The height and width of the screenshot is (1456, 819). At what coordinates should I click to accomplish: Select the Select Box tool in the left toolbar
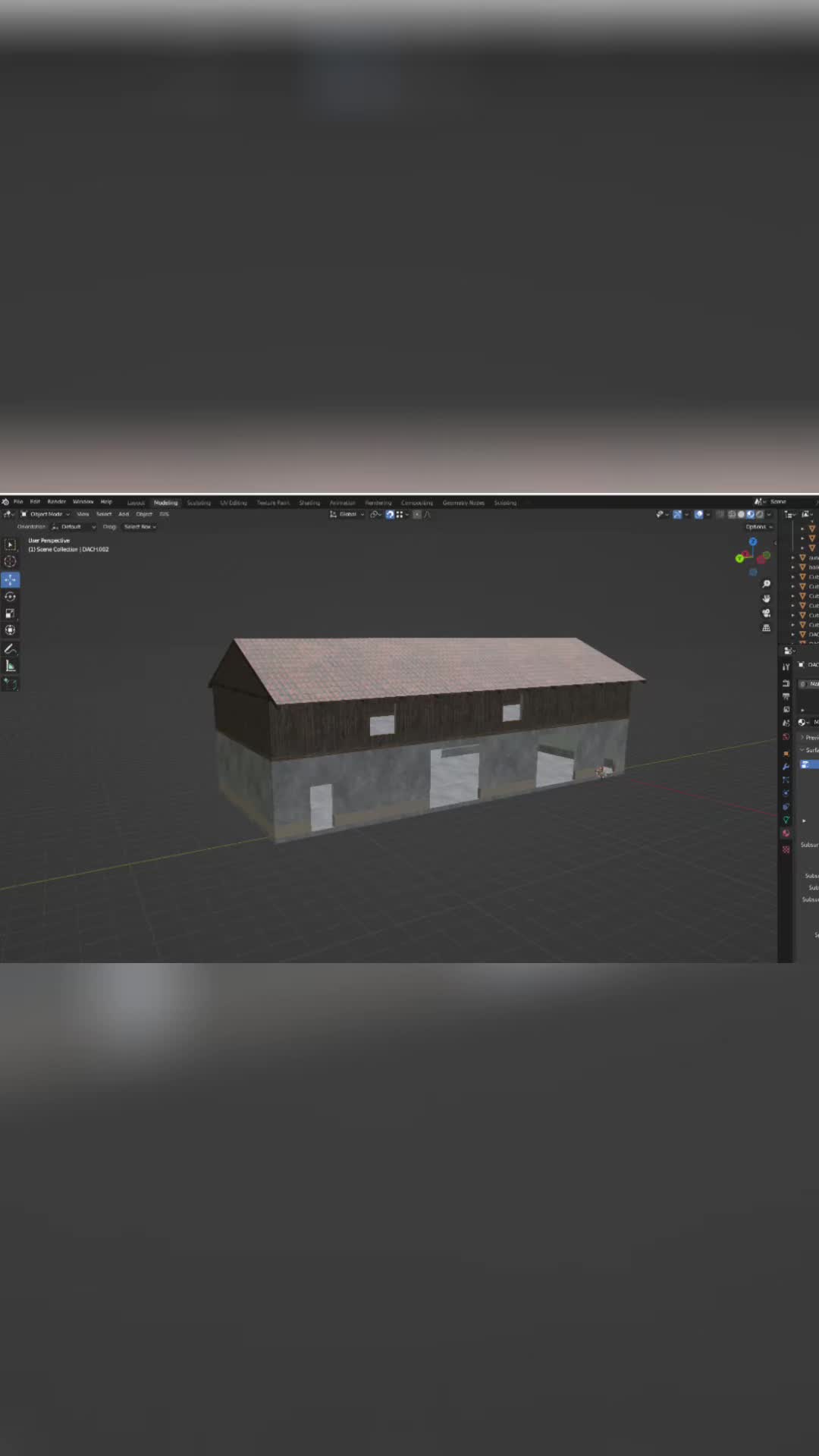pos(10,544)
